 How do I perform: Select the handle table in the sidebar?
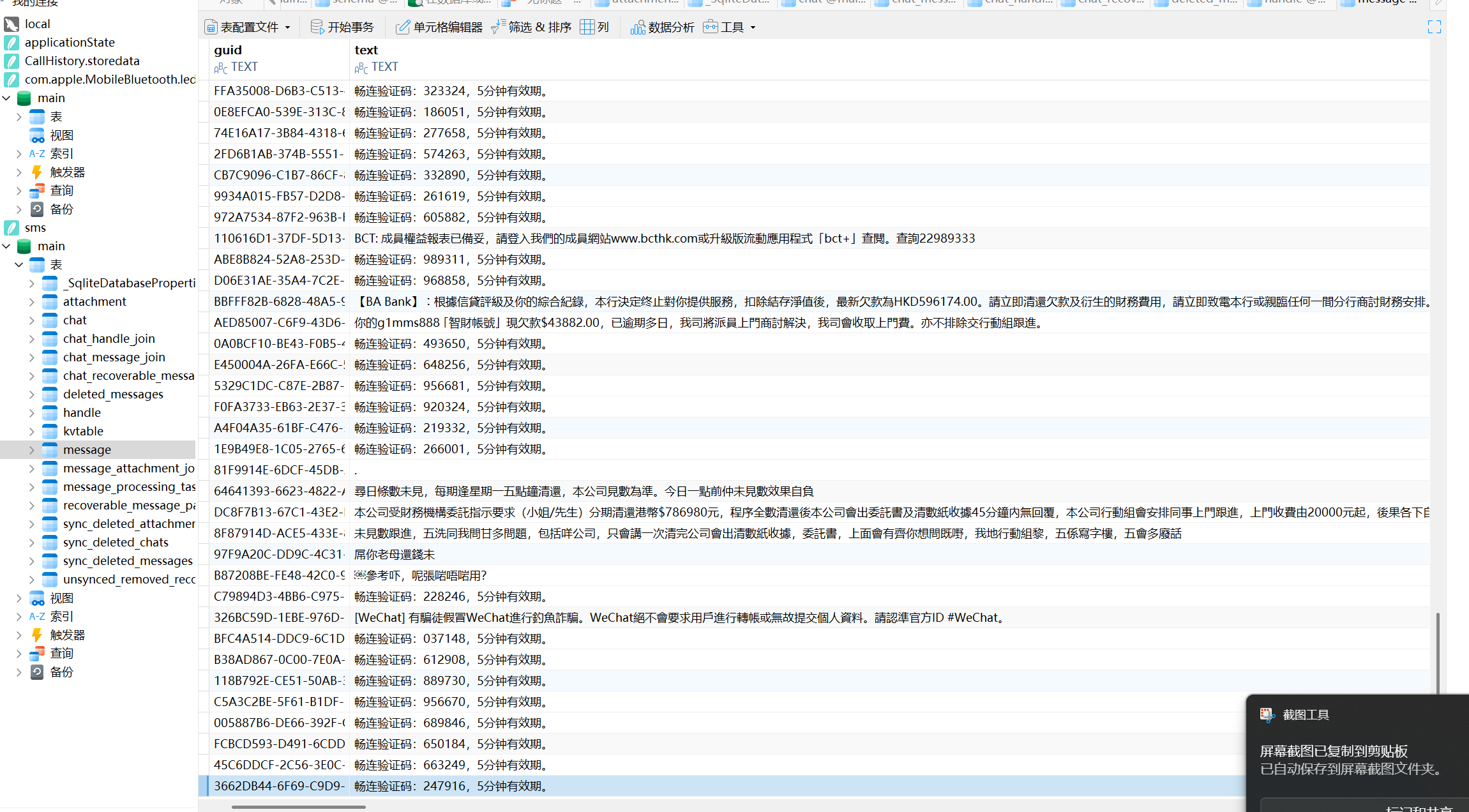tap(82, 412)
